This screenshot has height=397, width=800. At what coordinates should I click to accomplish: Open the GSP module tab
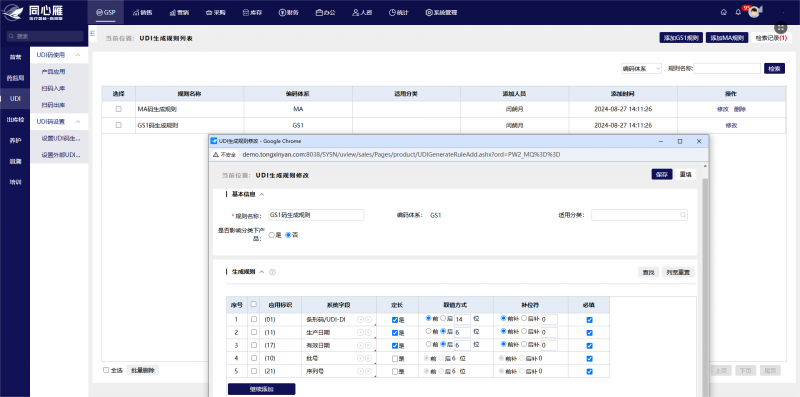106,12
